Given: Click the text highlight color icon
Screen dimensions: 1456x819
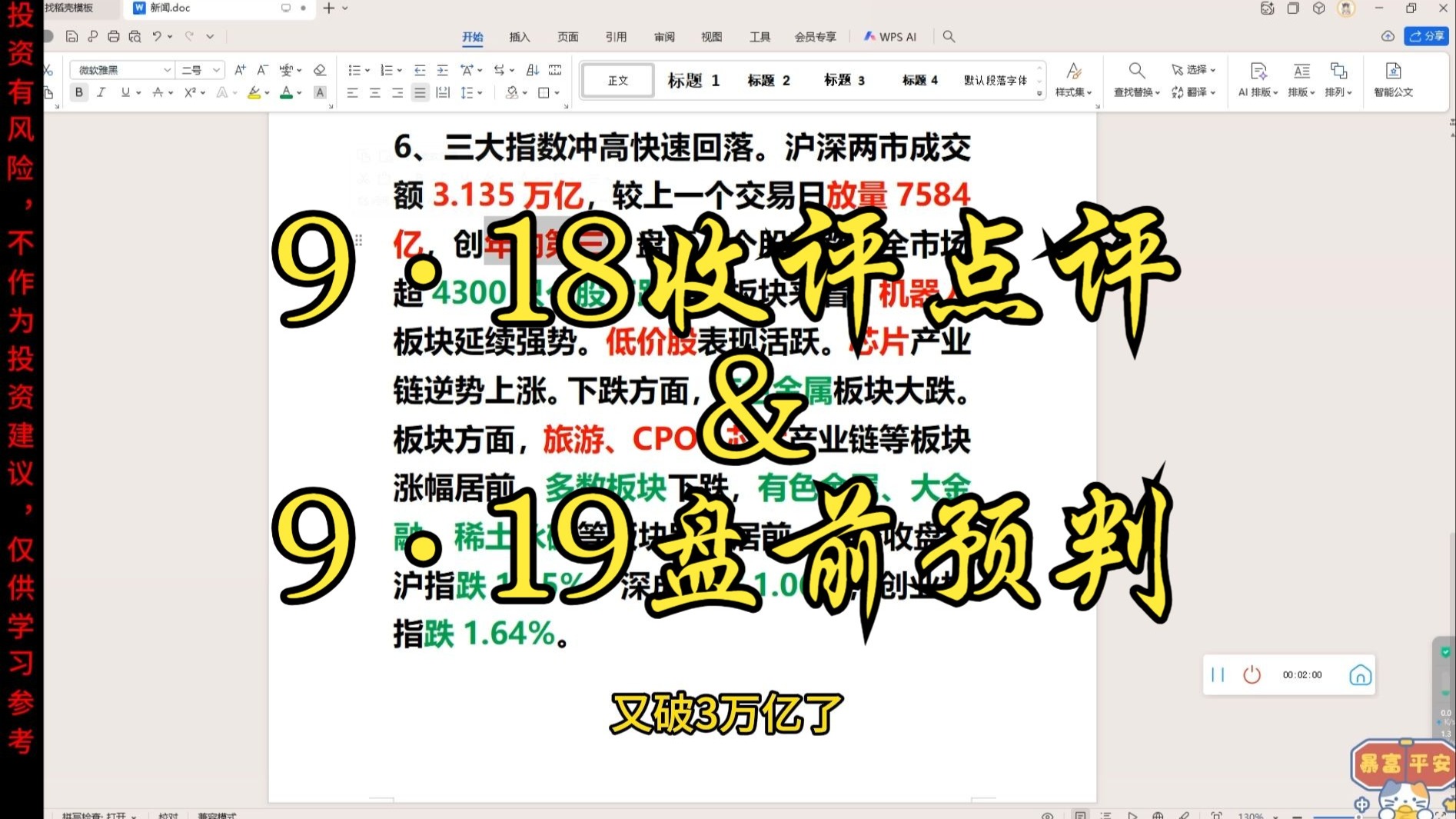Looking at the screenshot, I should click(x=254, y=93).
